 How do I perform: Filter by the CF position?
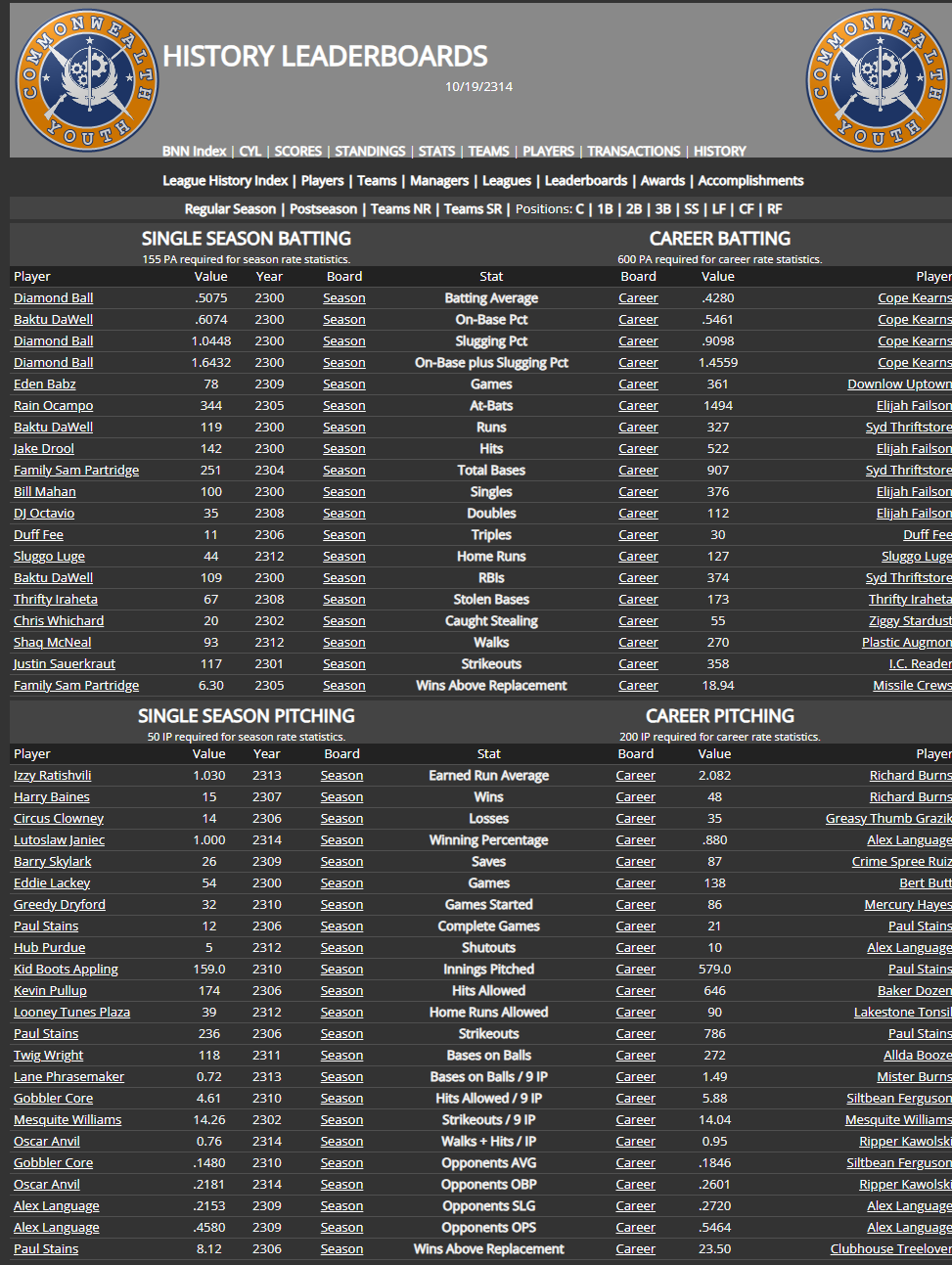coord(747,208)
